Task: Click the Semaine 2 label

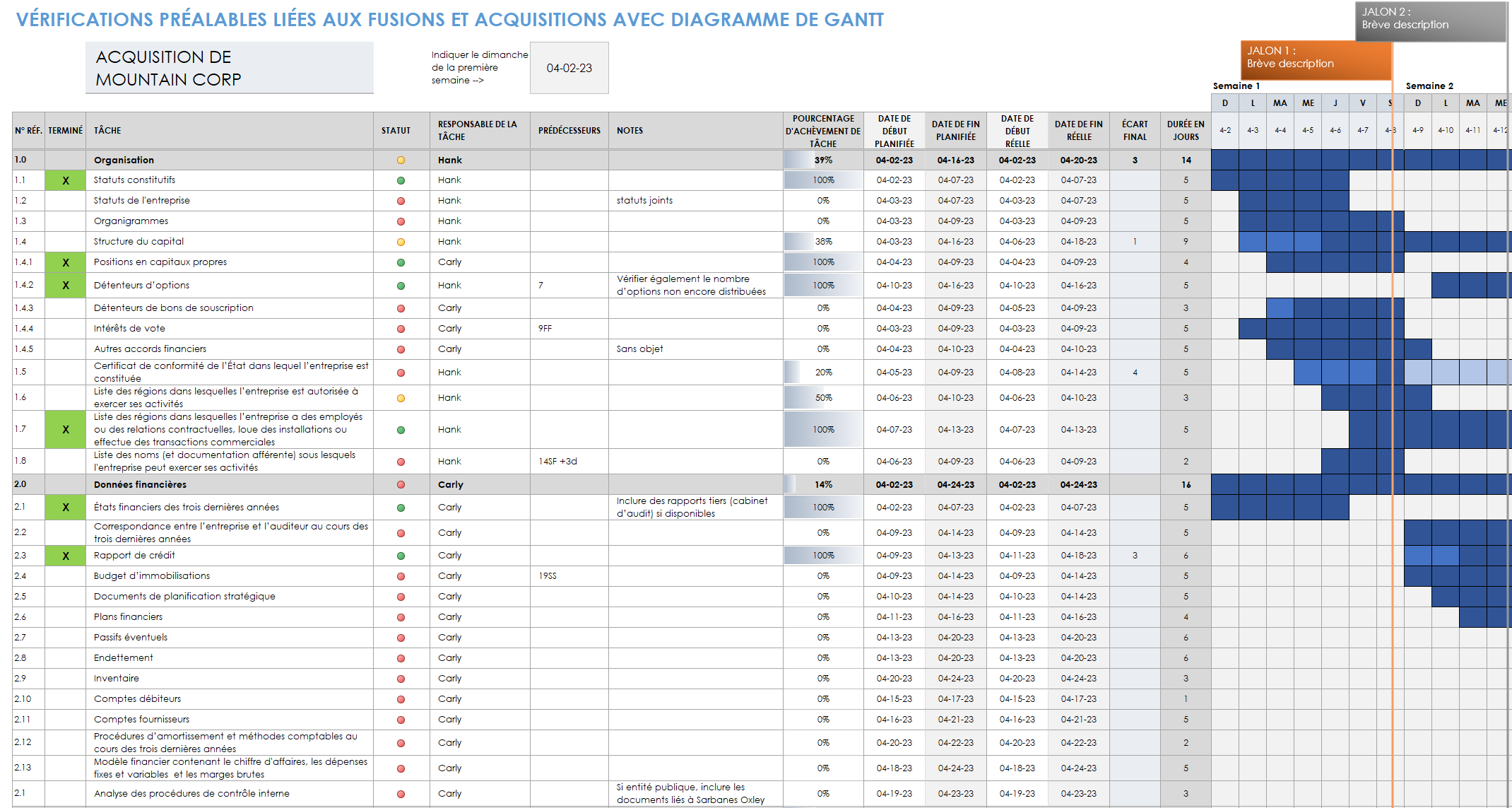Action: tap(1429, 86)
